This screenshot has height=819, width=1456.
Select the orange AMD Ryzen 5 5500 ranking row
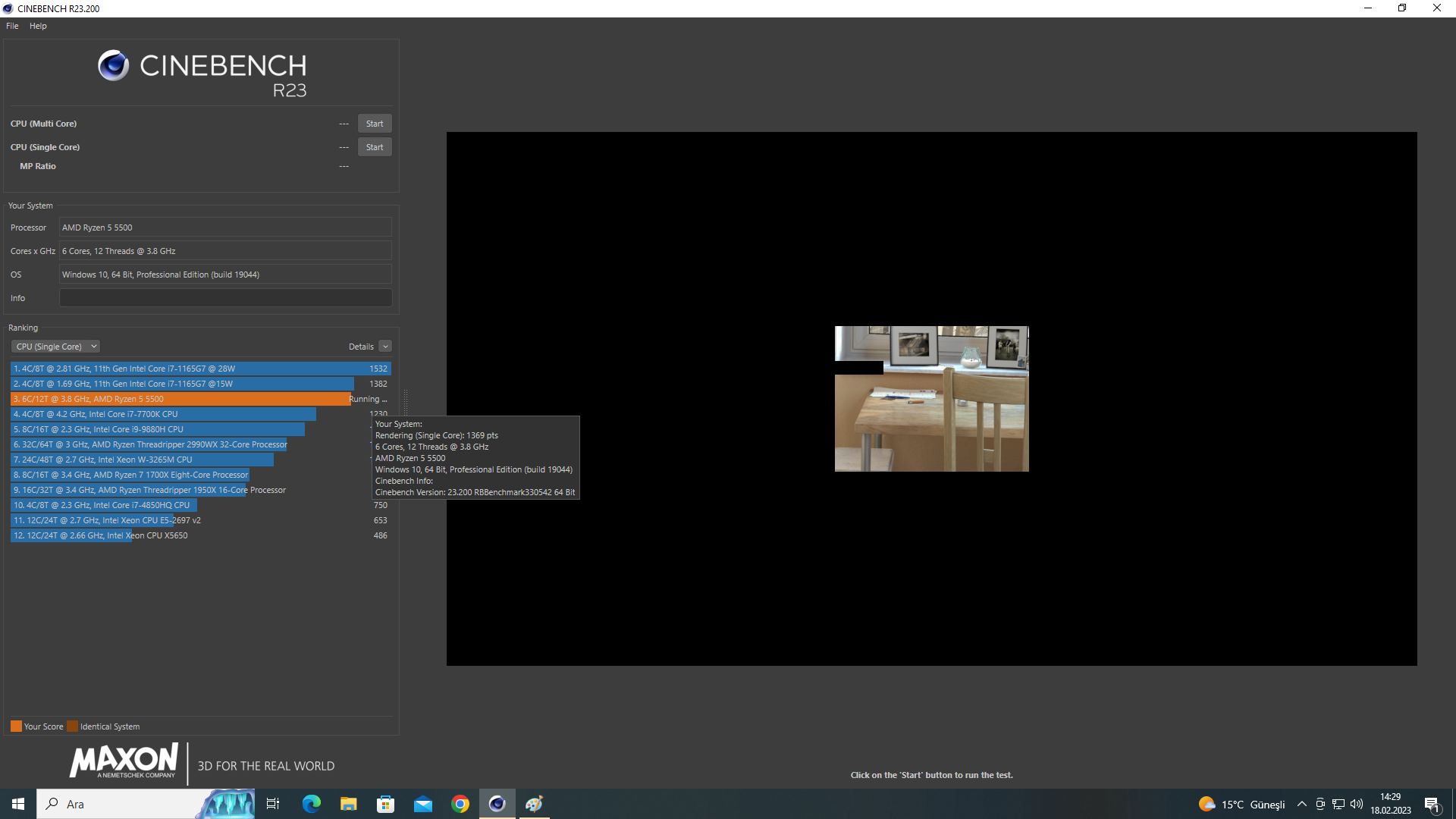click(201, 399)
